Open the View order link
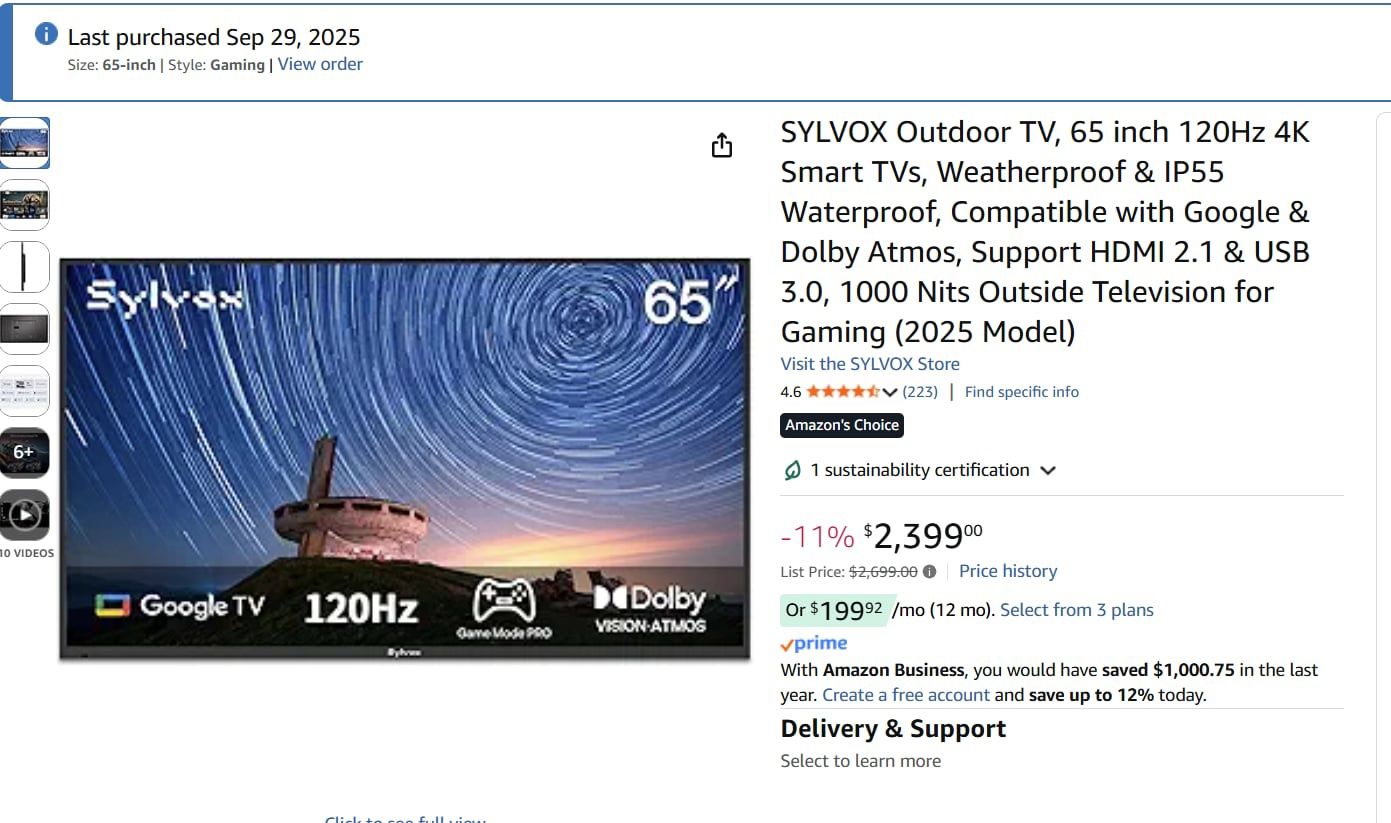This screenshot has height=823, width=1391. point(320,64)
